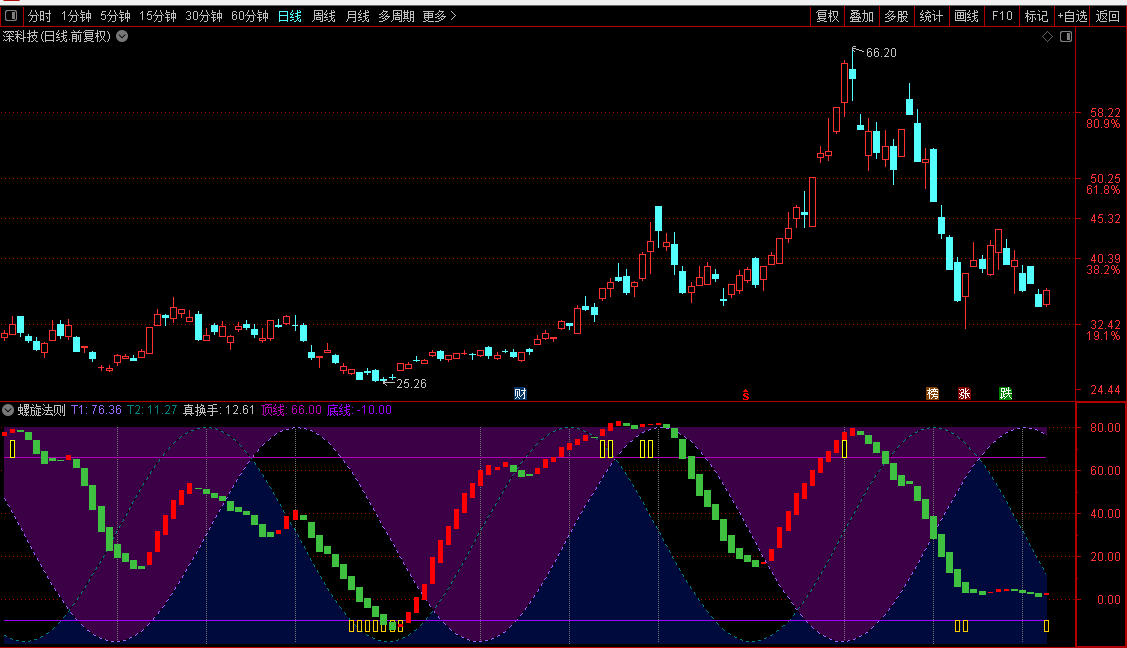Expand the 深科技 chart title dropdown
The width and height of the screenshot is (1127, 648).
(x=122, y=36)
